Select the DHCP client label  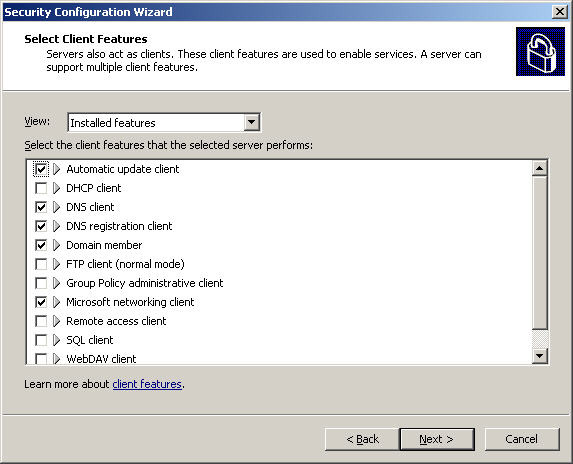click(94, 188)
